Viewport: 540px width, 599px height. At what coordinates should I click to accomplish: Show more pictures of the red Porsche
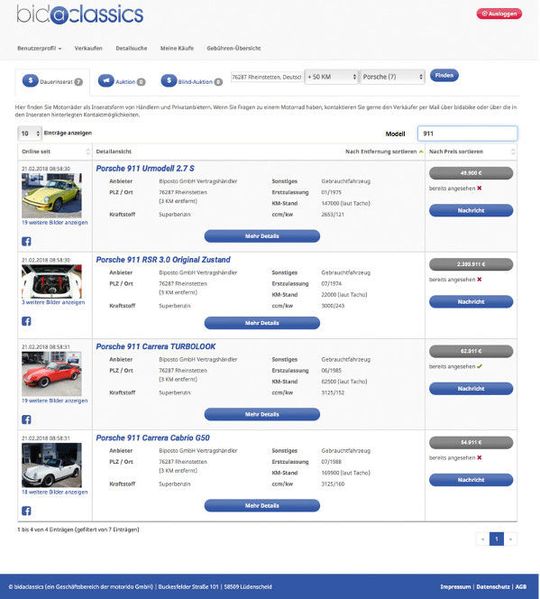55,401
